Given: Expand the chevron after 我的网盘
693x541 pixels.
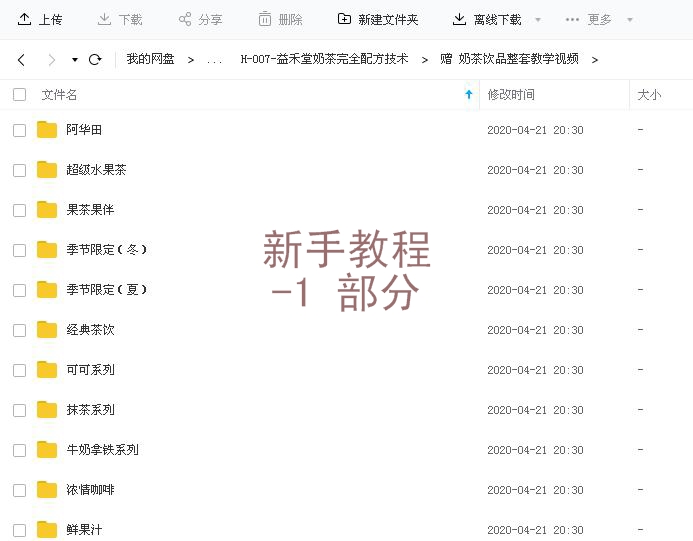Looking at the screenshot, I should (190, 60).
